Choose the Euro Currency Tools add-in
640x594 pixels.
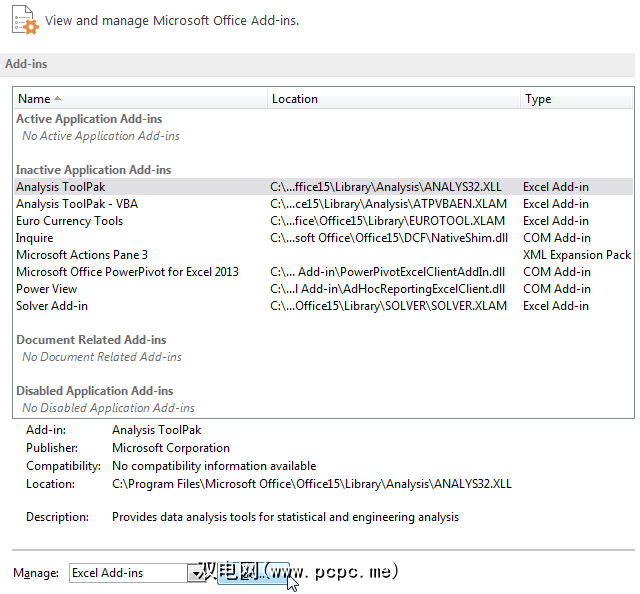point(69,221)
